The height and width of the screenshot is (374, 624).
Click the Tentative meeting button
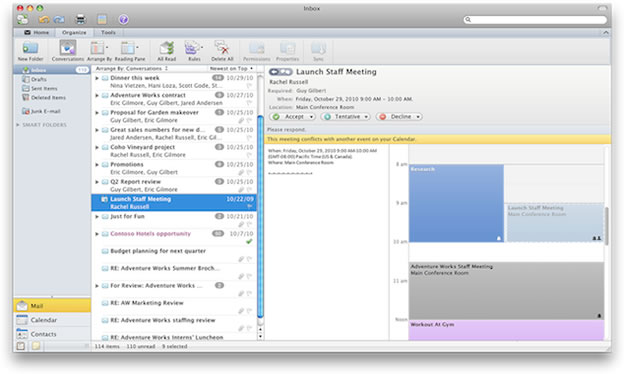[x=342, y=117]
